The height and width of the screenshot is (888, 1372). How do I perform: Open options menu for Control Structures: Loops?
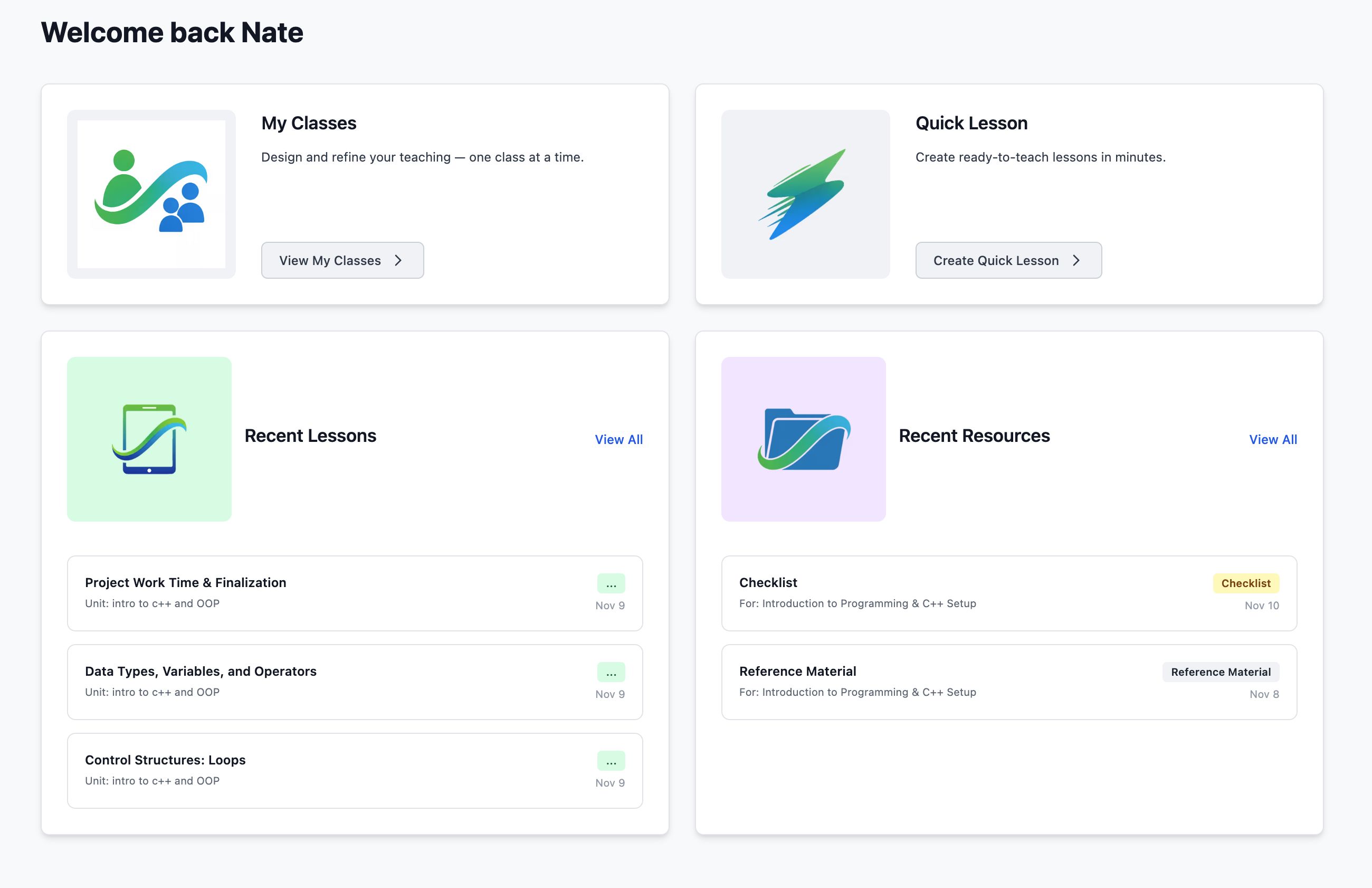(611, 761)
